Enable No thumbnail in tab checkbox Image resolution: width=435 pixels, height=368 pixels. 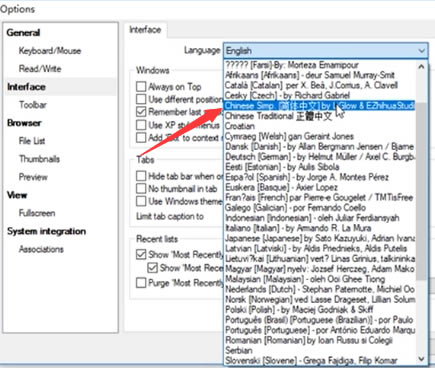141,189
